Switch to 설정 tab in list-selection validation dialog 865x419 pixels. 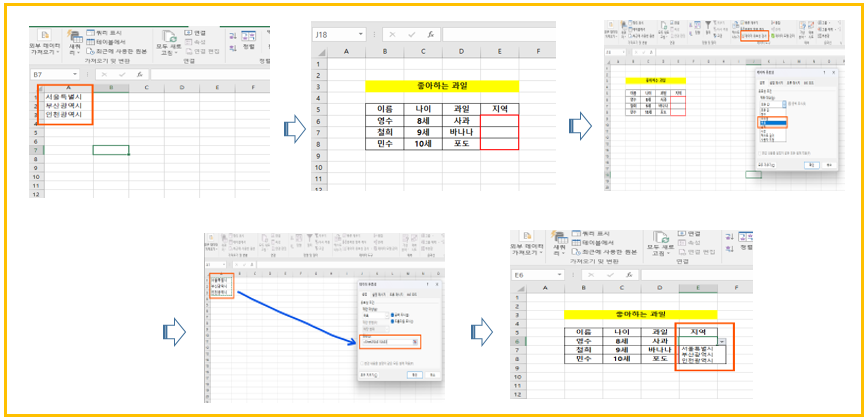(762, 83)
